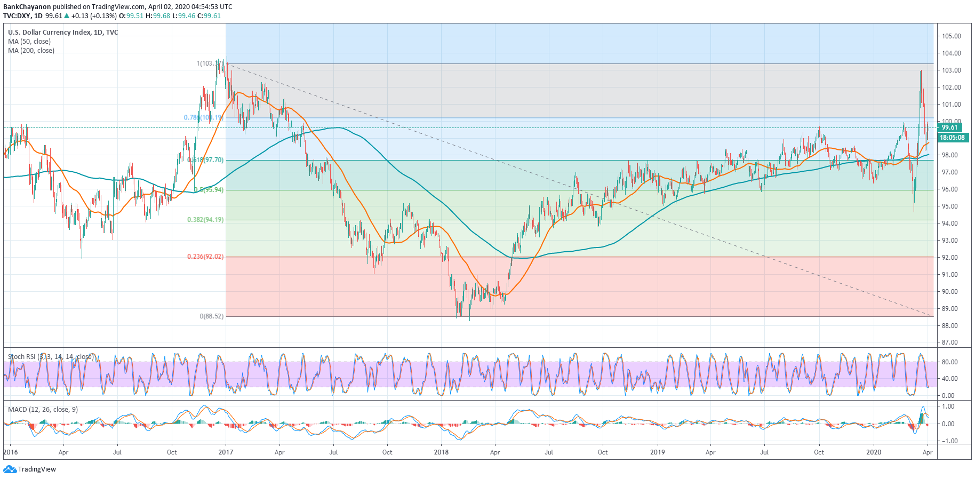This screenshot has height=477, width=974.
Task: Click the 0.236 (92.02) Fibonacci level label
Action: pos(205,257)
